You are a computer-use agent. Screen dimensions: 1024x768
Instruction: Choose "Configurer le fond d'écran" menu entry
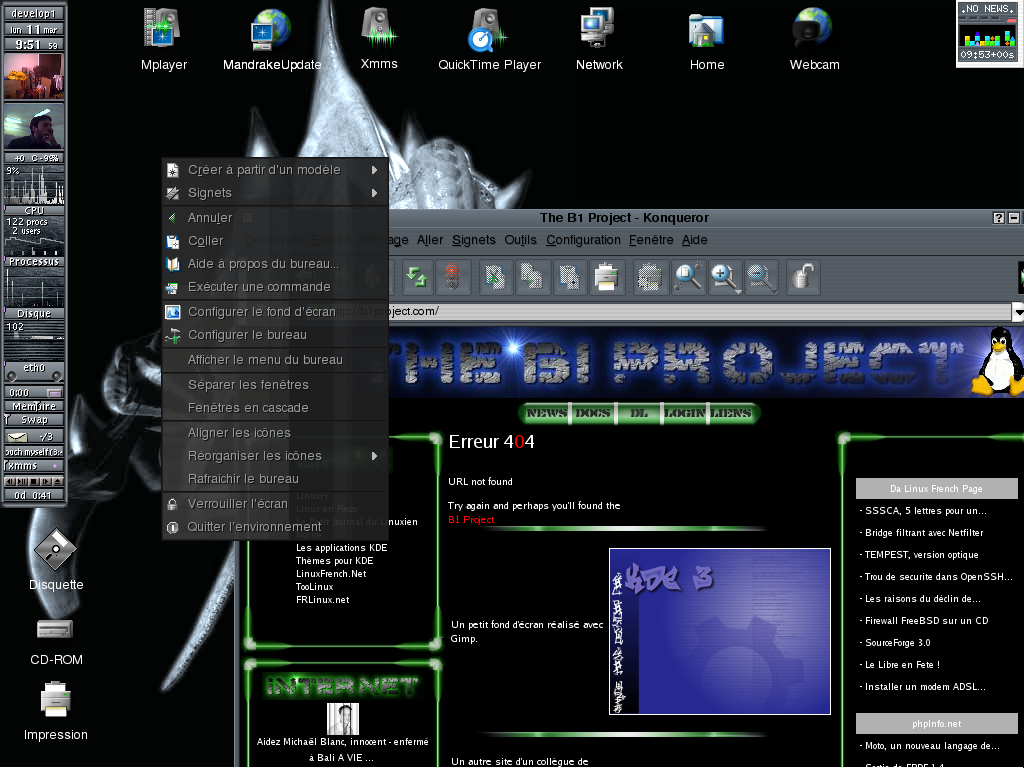[x=275, y=312]
